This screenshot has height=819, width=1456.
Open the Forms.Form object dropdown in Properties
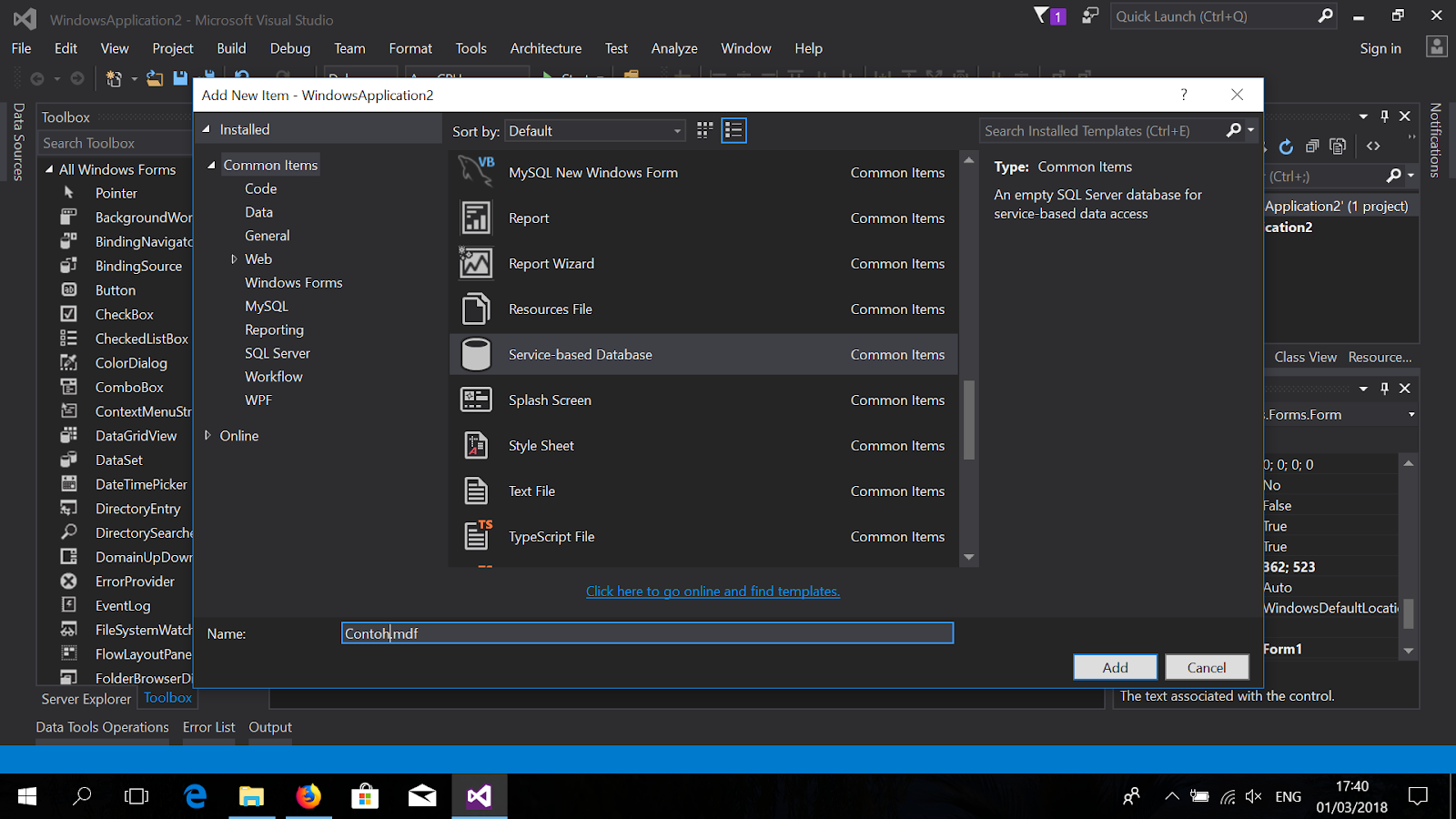coord(1411,414)
